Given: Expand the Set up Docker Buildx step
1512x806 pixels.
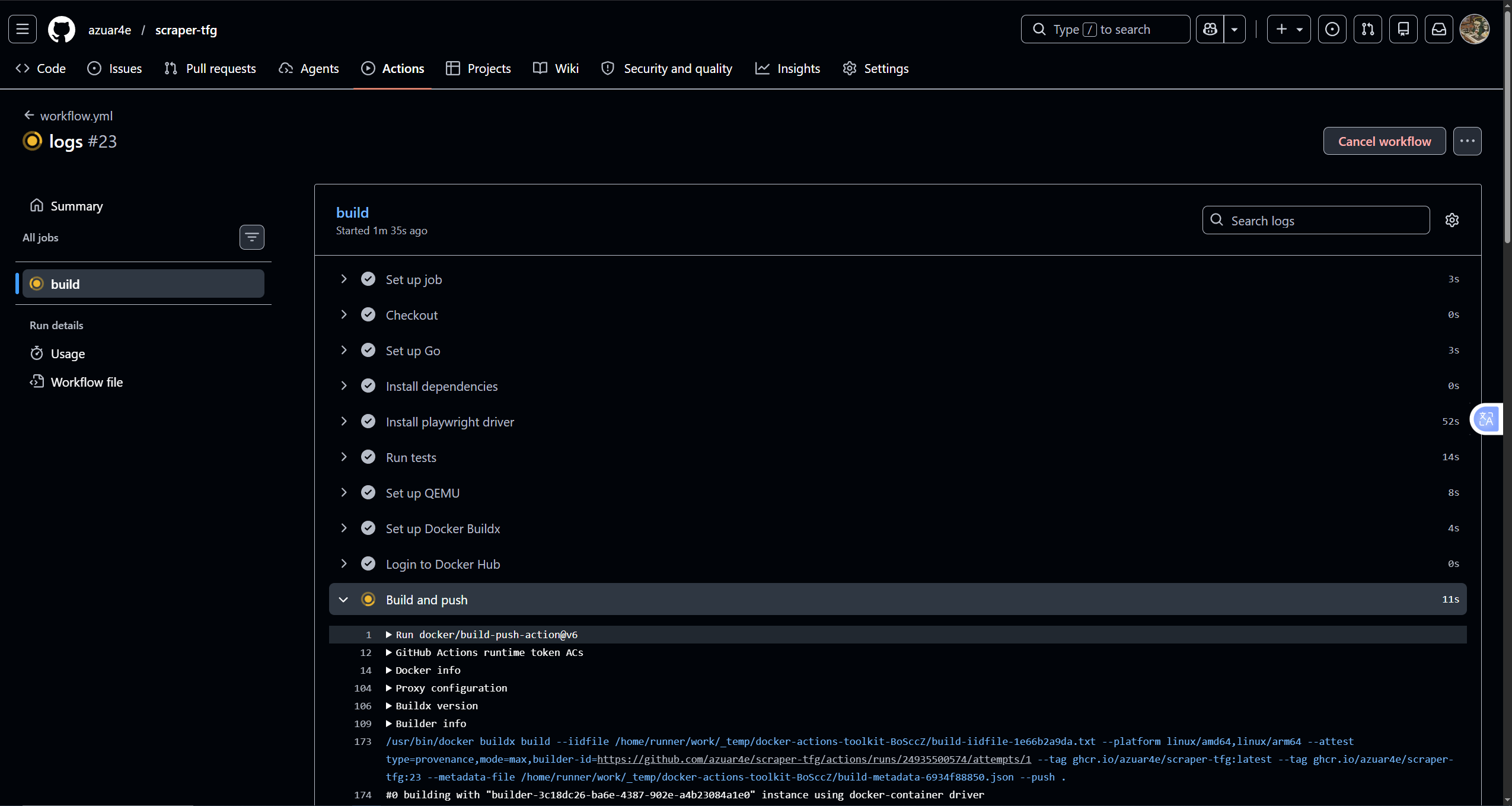Looking at the screenshot, I should pos(898,528).
